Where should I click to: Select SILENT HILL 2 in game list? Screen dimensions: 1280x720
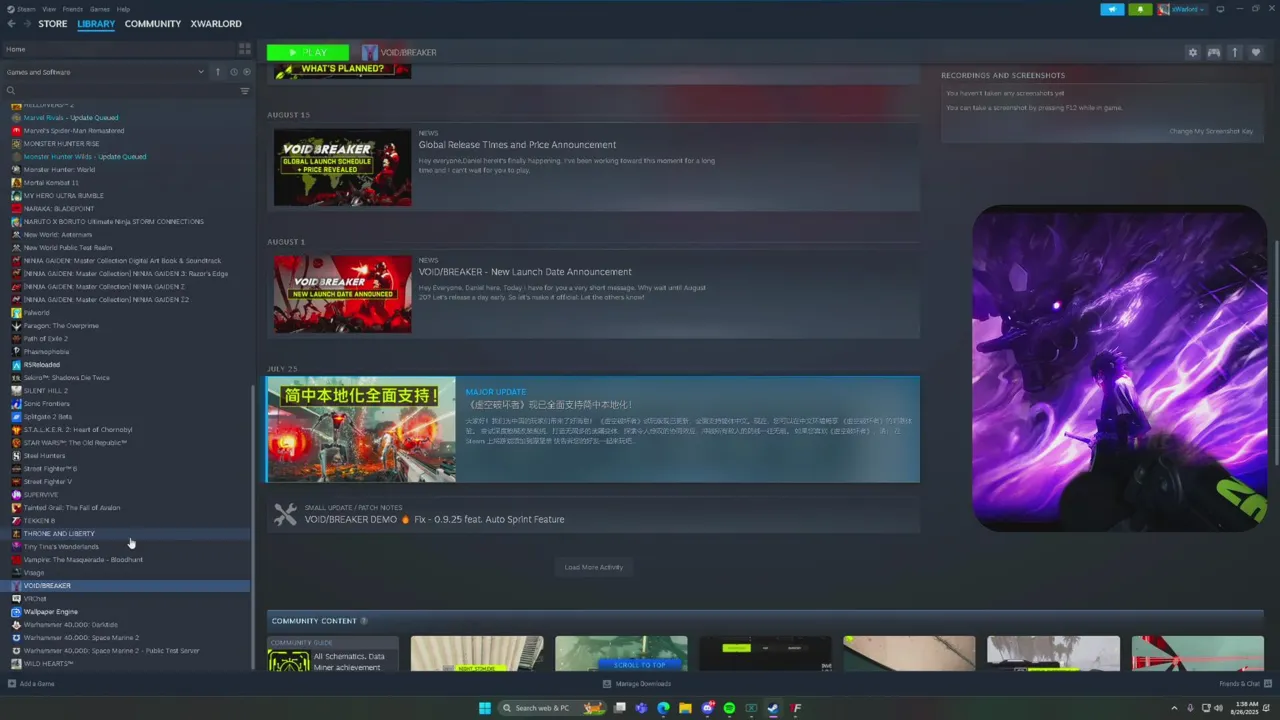pos(46,391)
